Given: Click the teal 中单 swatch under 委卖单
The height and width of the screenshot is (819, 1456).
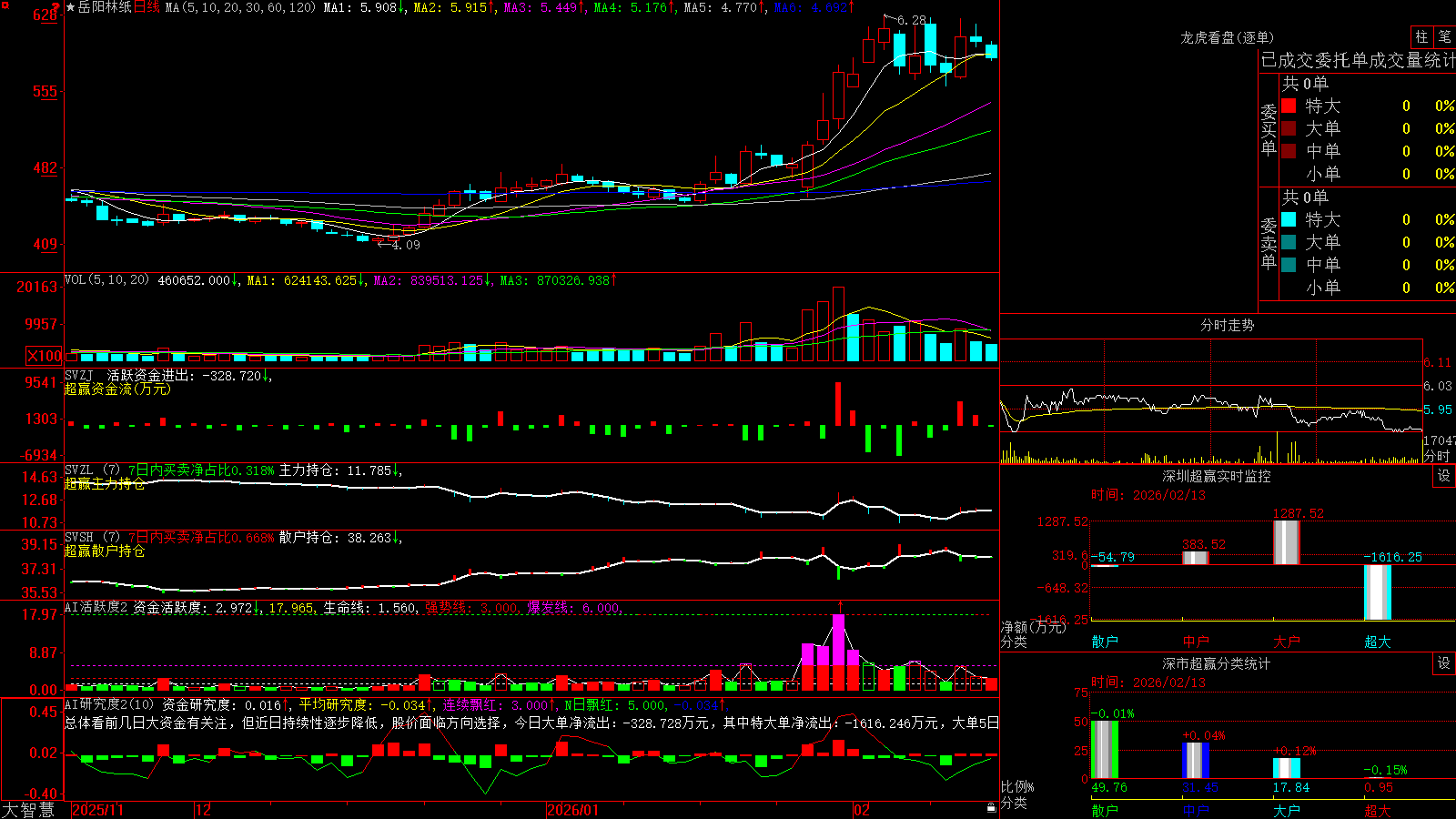Looking at the screenshot, I should tap(1289, 265).
